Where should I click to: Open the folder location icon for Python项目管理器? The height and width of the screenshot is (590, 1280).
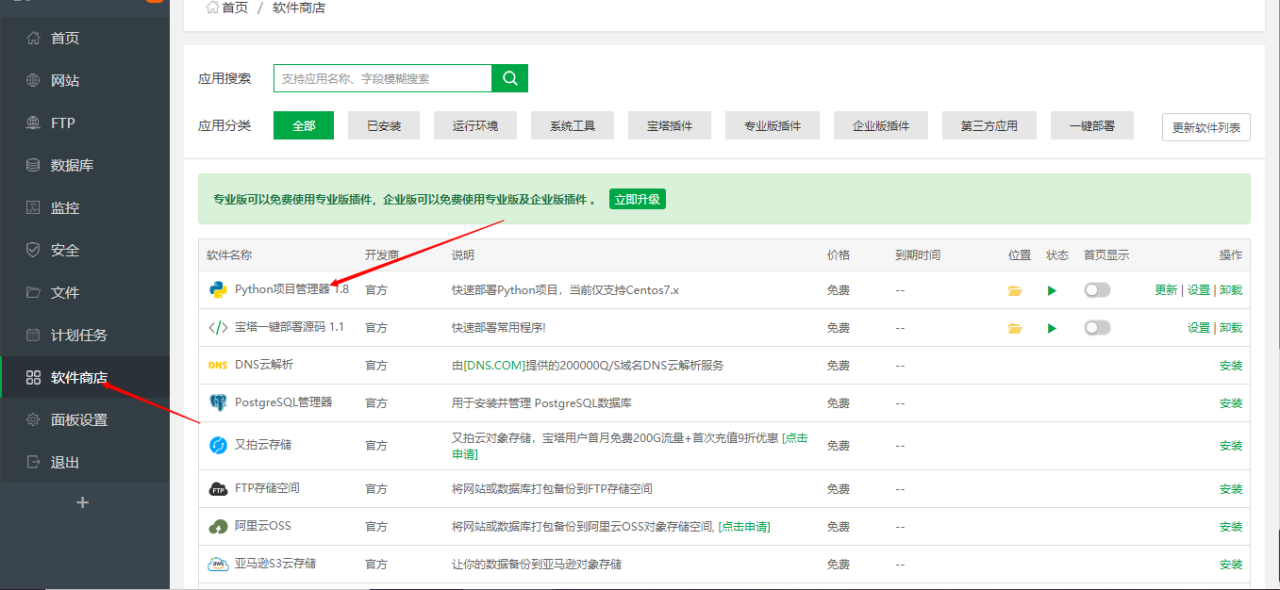[x=1015, y=289]
